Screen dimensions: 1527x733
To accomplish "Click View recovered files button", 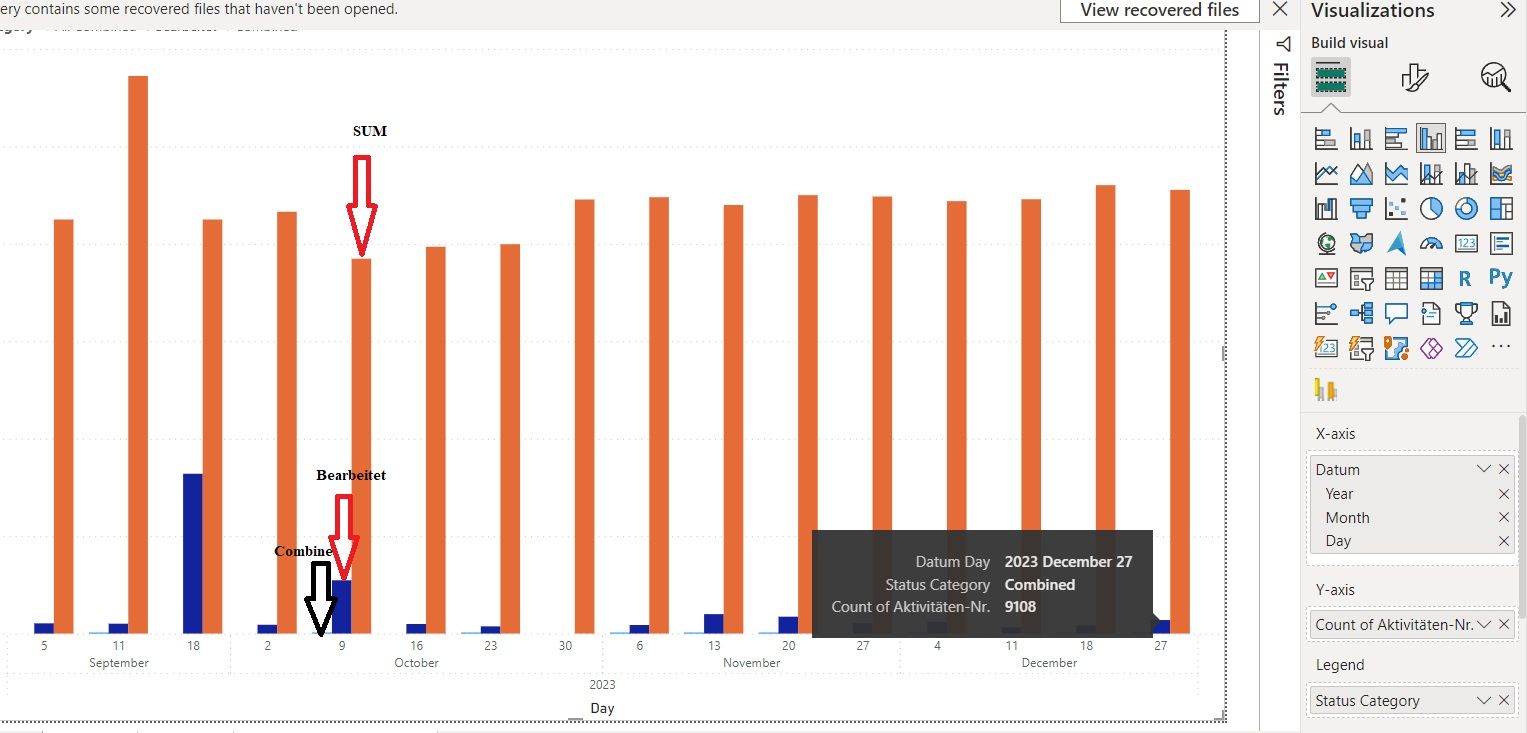I will [1160, 10].
